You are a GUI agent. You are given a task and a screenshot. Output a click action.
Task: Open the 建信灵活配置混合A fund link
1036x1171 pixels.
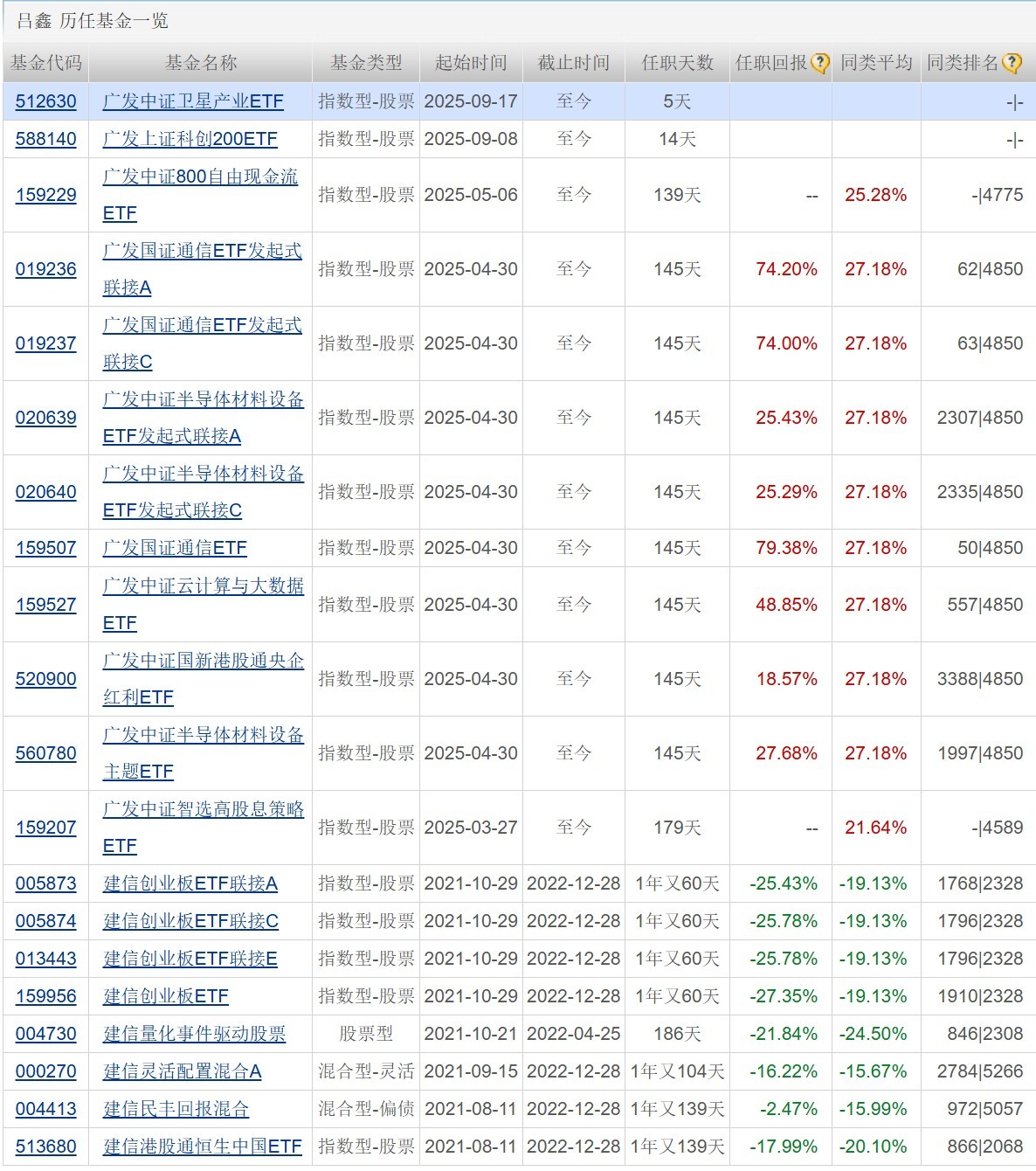point(183,1071)
